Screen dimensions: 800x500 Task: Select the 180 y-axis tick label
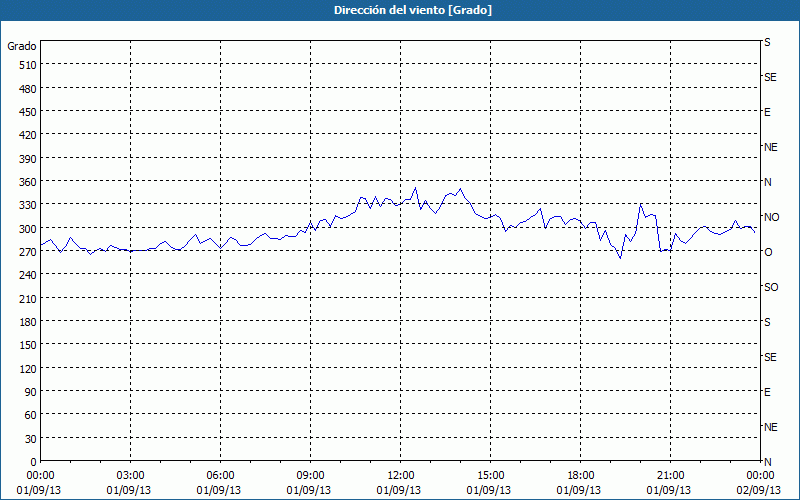[28, 322]
